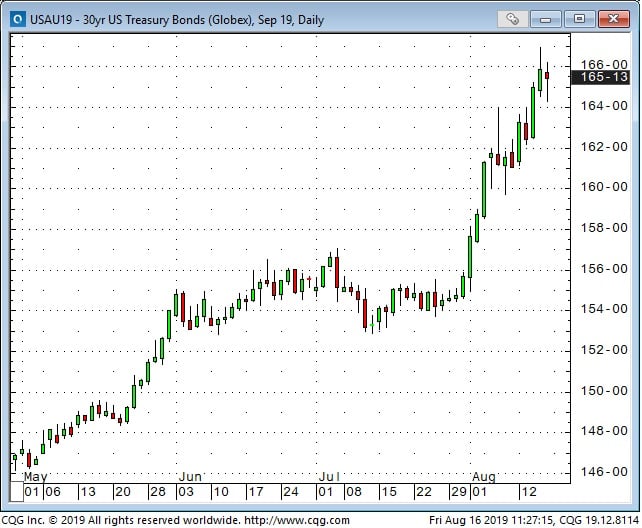This screenshot has height=528, width=642.
Task: Click the 156-00 price axis label
Action: click(x=604, y=269)
